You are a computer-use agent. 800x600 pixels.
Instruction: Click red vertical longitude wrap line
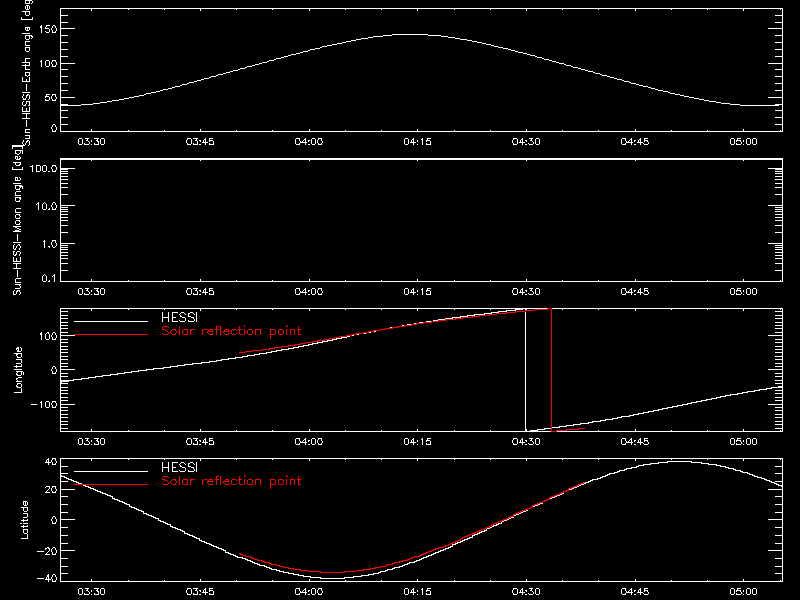552,370
